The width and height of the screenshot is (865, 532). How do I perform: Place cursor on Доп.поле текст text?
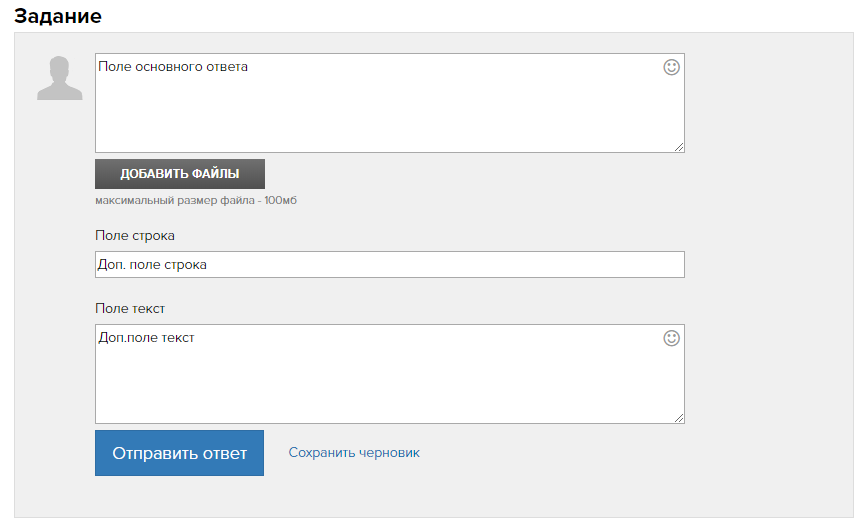[x=146, y=338]
